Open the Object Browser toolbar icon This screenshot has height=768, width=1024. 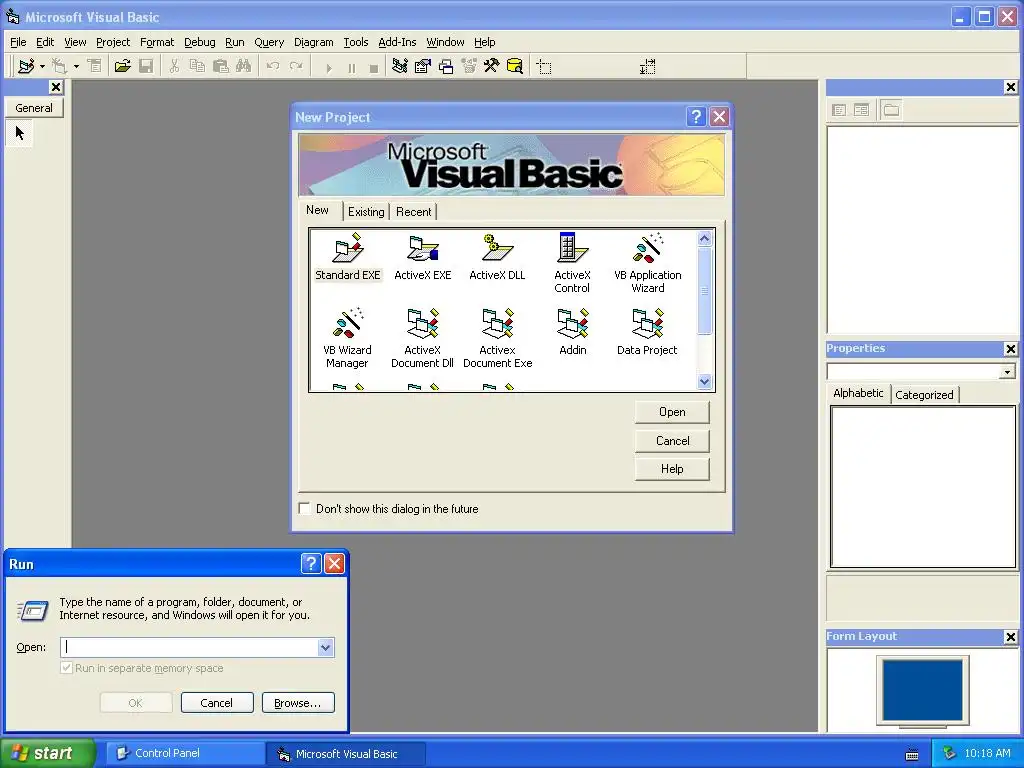[x=469, y=66]
